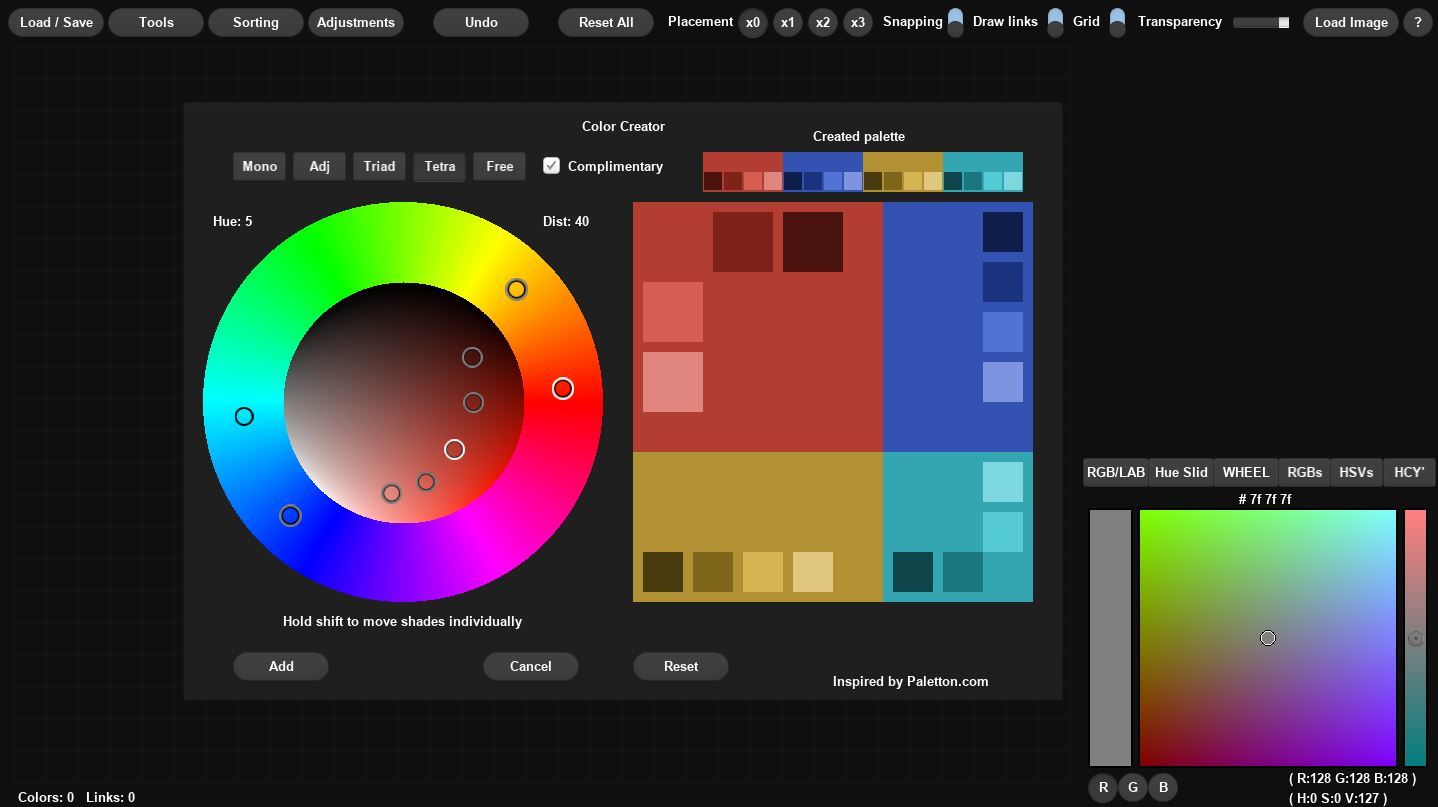This screenshot has width=1438, height=807.
Task: Click the help question mark button
Action: click(1417, 22)
